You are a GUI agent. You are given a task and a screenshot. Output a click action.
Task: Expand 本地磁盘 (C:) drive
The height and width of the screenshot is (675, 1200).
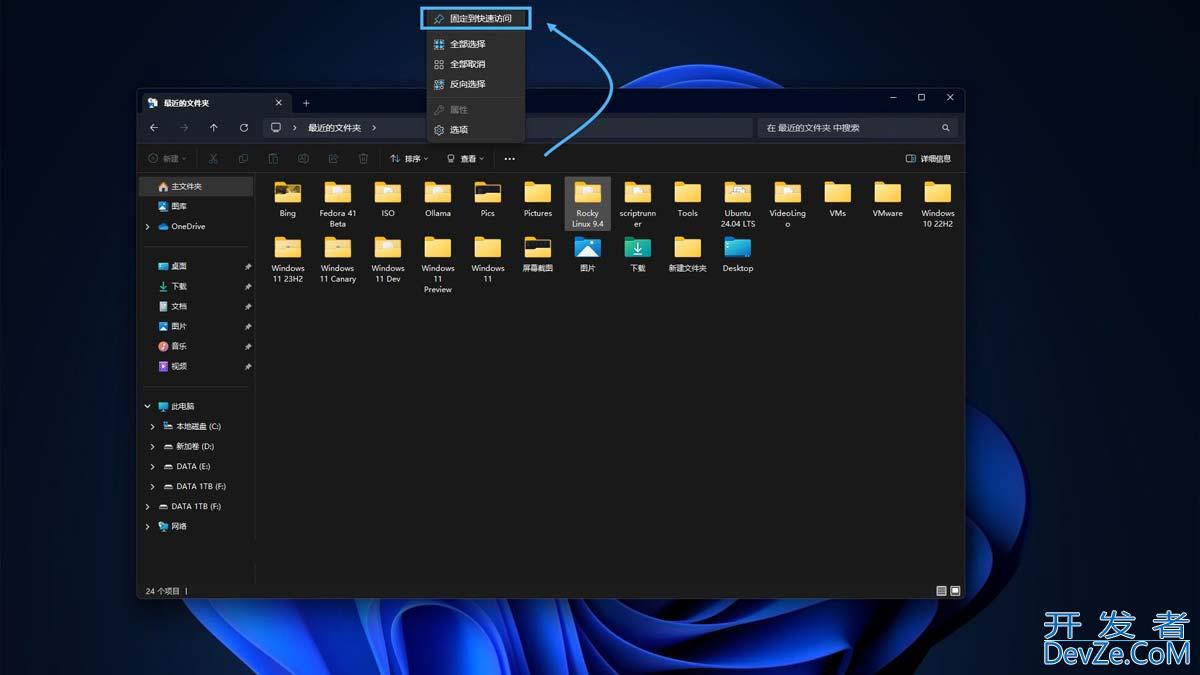[x=153, y=427]
